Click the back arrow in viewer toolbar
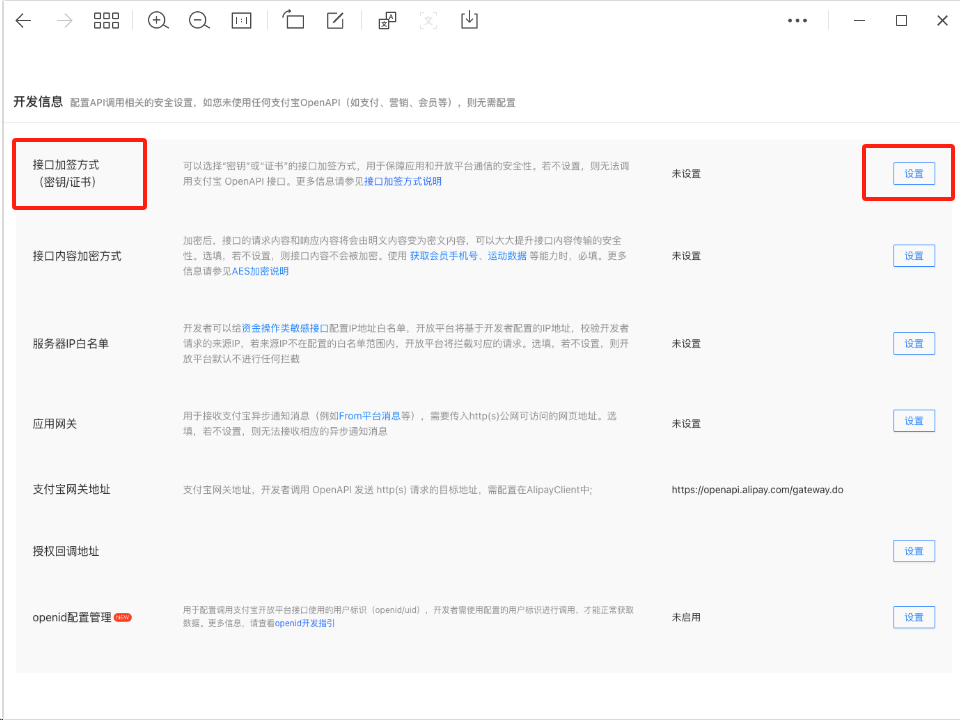The width and height of the screenshot is (960, 720). (x=23, y=21)
